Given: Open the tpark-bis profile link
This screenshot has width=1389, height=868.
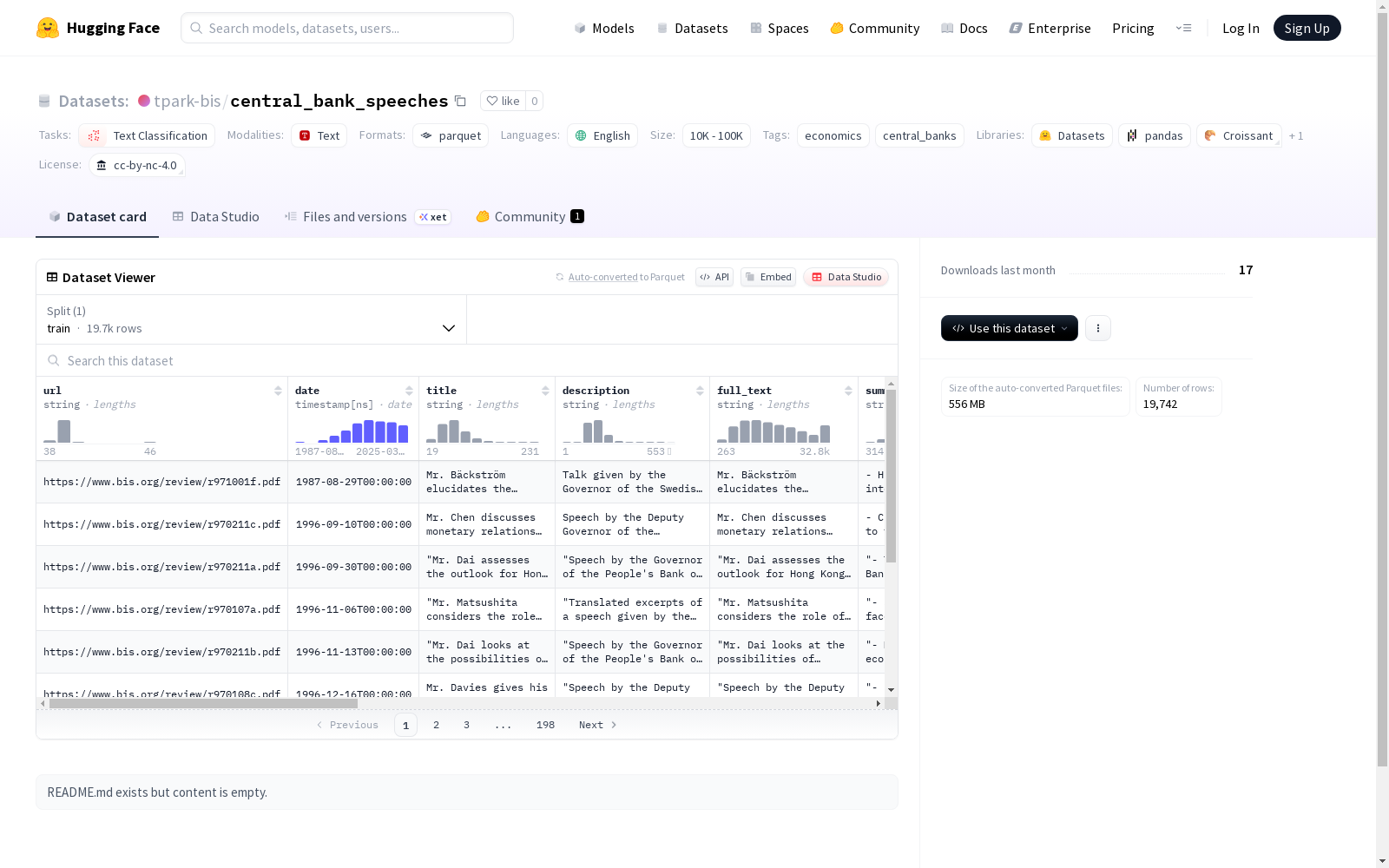Looking at the screenshot, I should coord(188,101).
